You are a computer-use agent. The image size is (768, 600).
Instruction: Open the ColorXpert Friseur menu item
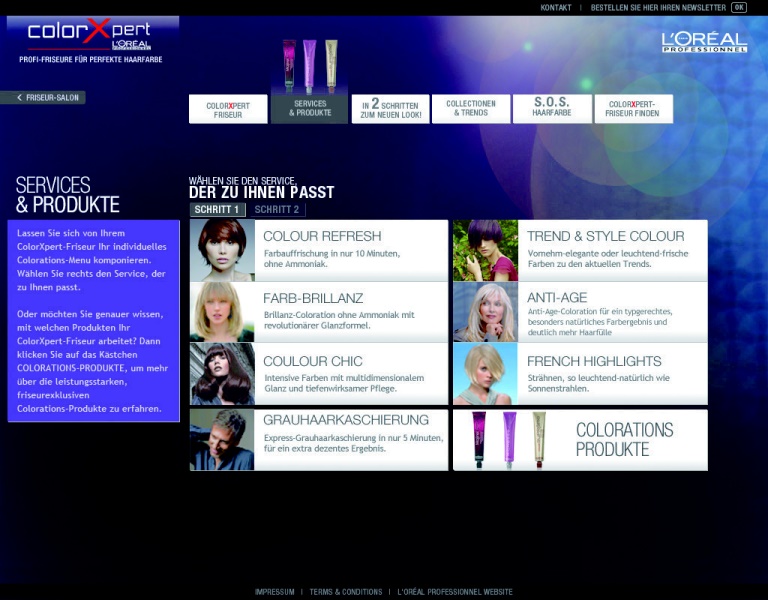228,109
